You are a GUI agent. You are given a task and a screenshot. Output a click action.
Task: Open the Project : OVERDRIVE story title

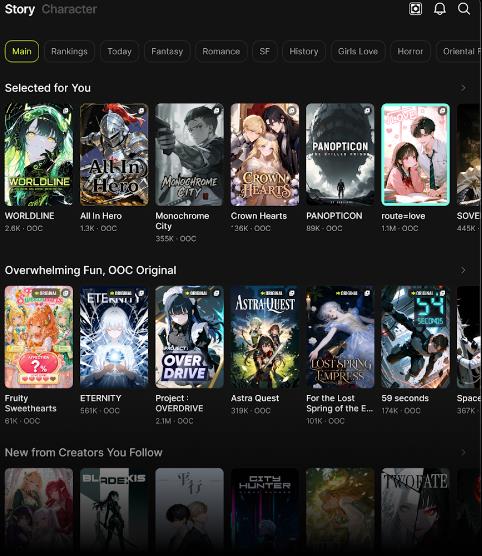179,403
